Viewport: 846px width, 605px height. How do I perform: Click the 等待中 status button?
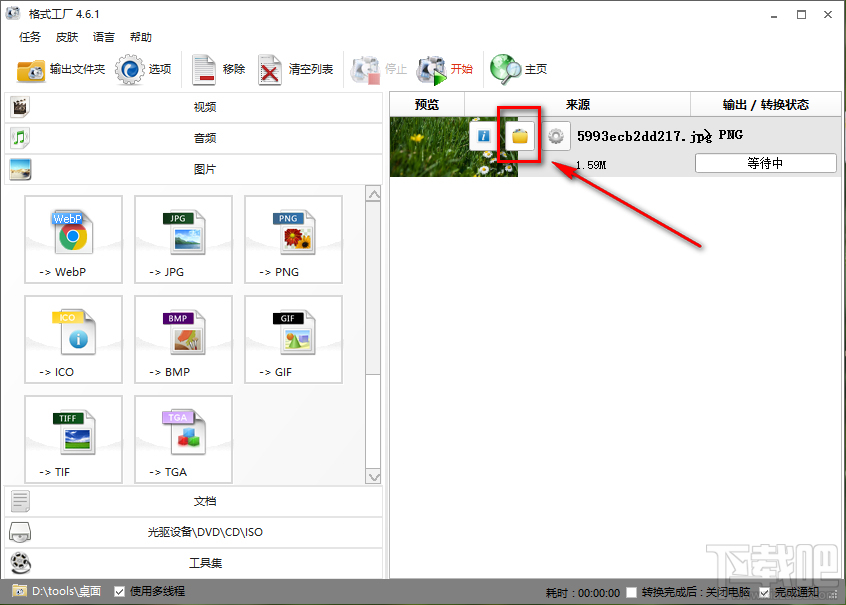(x=766, y=163)
